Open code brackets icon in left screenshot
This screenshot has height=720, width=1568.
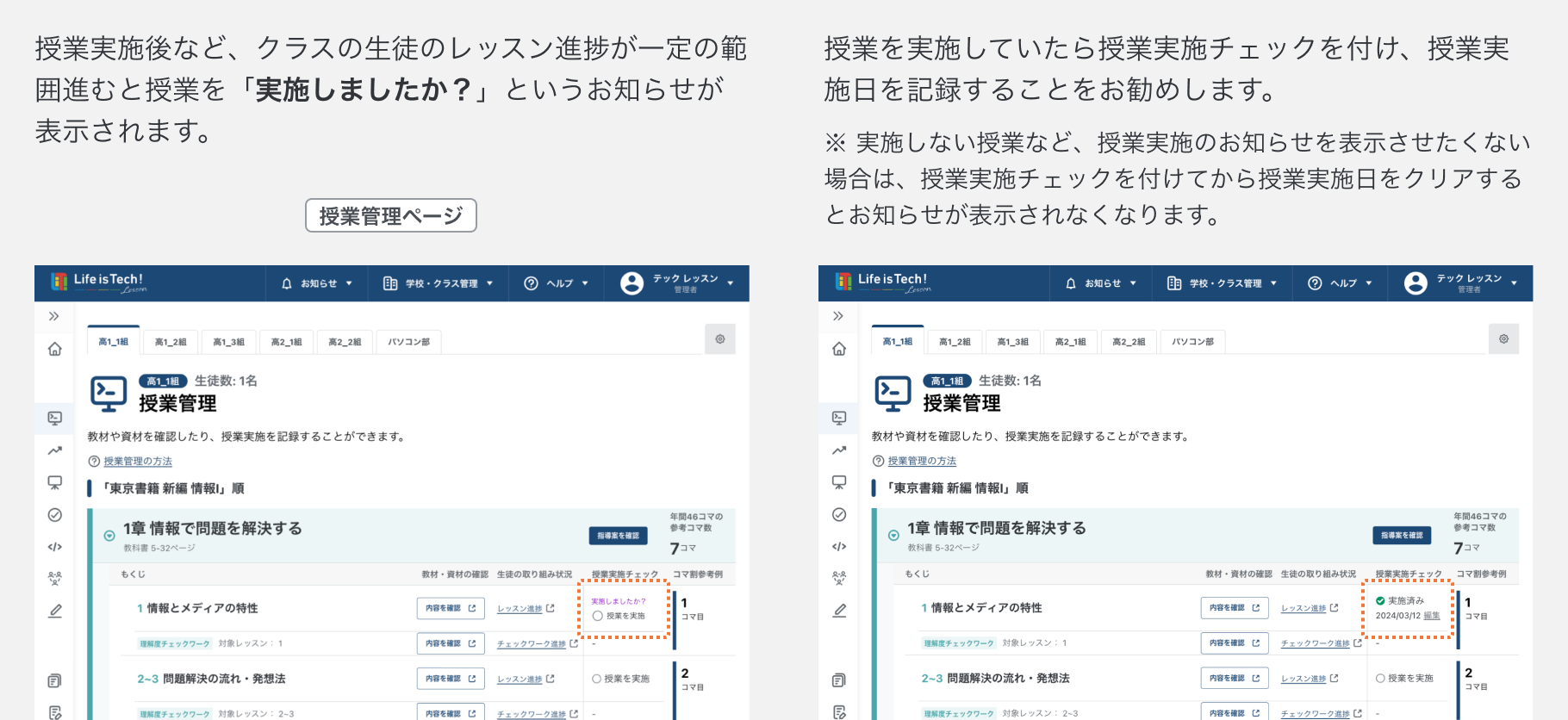pos(54,547)
